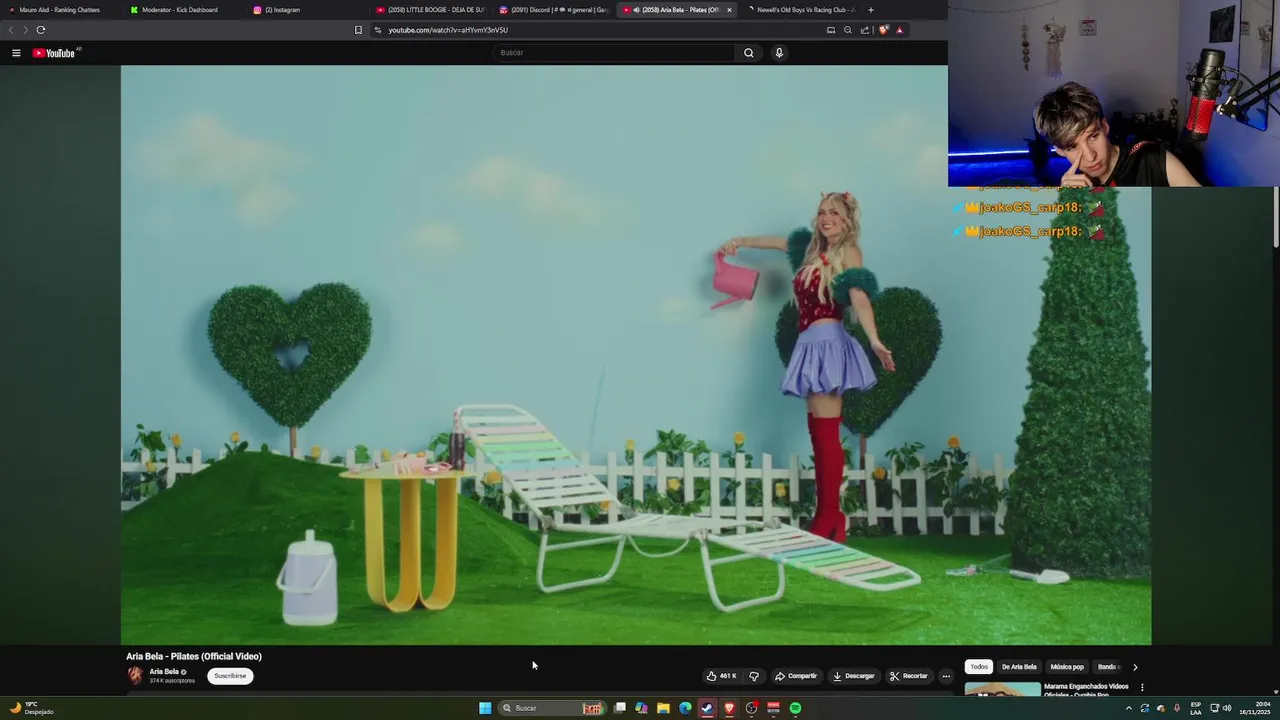Open the ESP LAA keyboard language switcher
This screenshot has height=720, width=1280.
(x=1196, y=708)
